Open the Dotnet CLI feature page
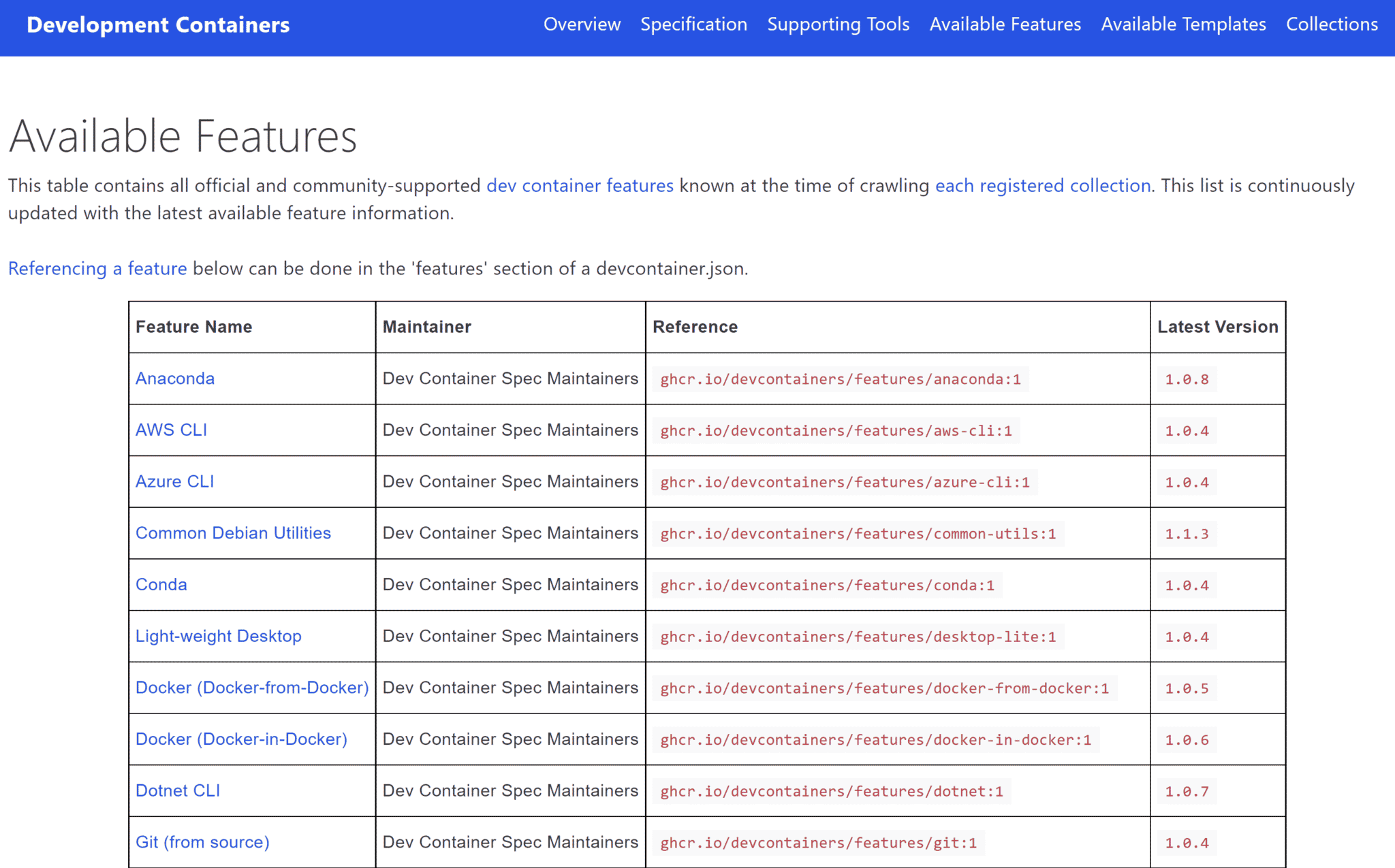This screenshot has width=1395, height=868. pos(178,790)
